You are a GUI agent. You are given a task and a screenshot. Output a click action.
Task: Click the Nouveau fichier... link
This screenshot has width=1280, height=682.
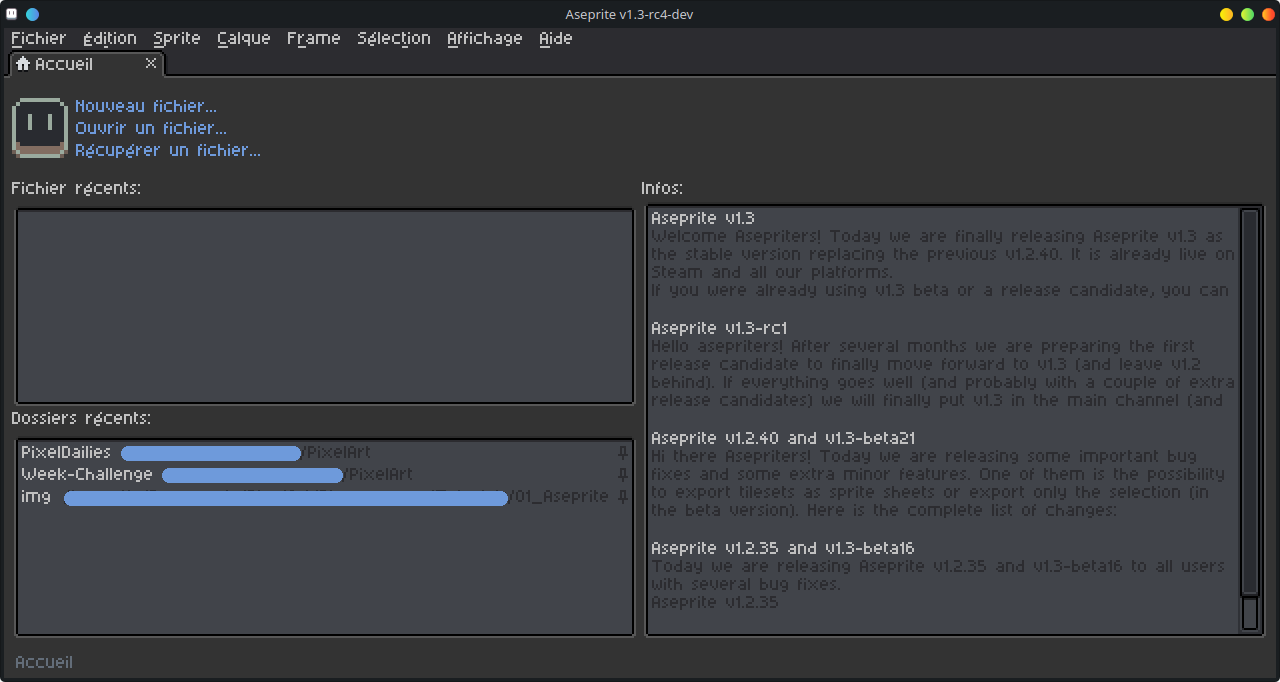pos(146,106)
